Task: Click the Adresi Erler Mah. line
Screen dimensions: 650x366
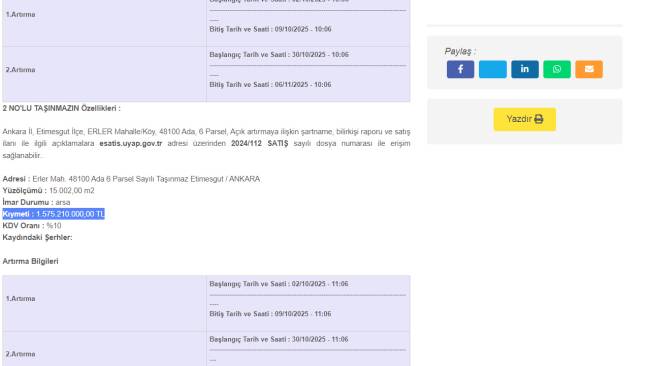Action: pos(131,179)
